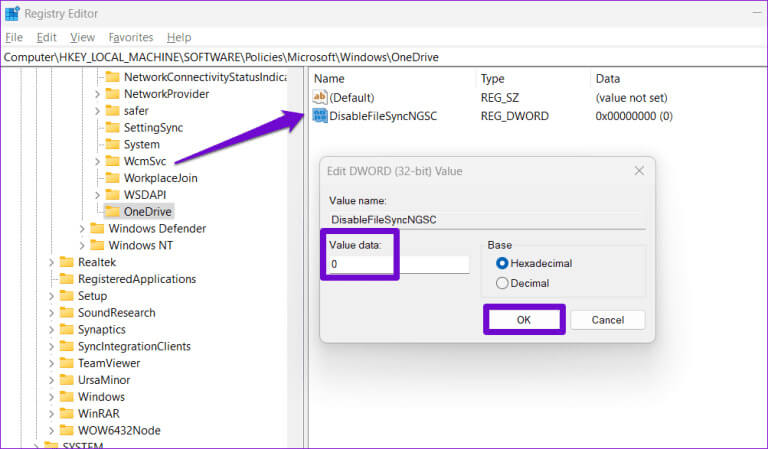Open the Favorites menu
Viewport: 768px width, 449px height.
coord(131,37)
